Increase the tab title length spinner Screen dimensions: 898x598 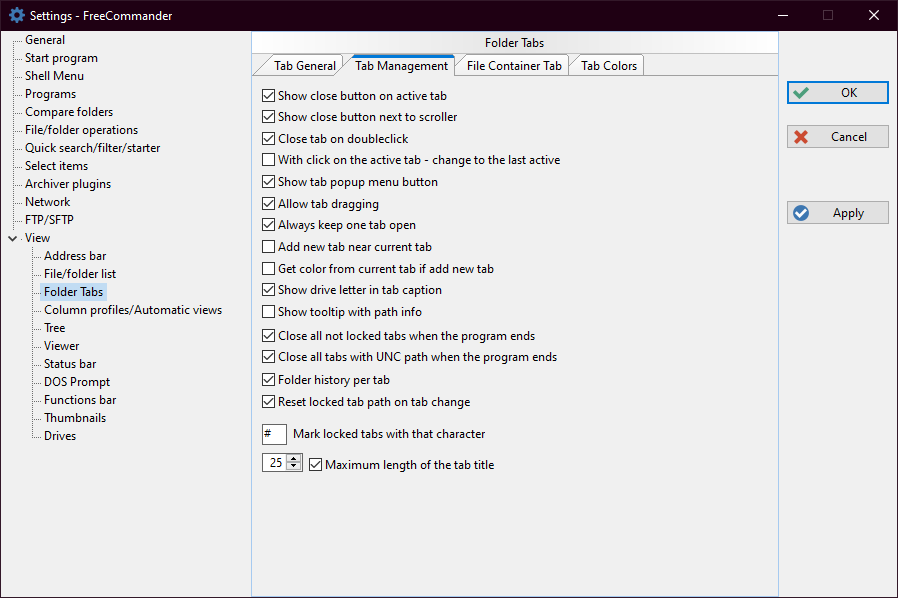(294, 460)
